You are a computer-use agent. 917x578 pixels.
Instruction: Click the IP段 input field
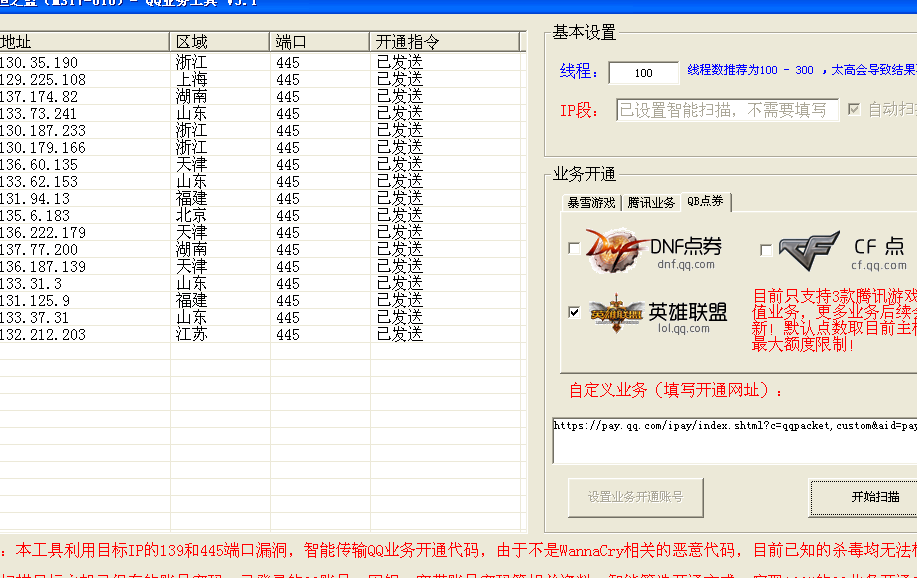[728, 110]
